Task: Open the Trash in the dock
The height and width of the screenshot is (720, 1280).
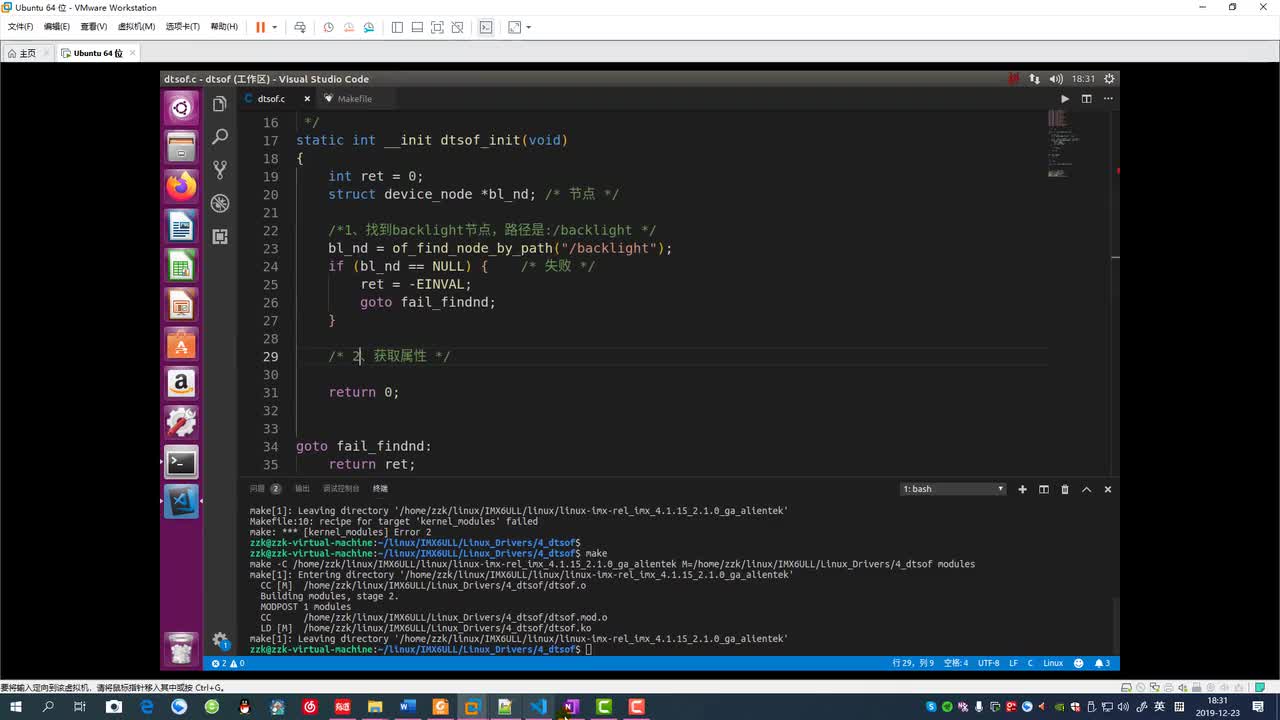Action: pyautogui.click(x=181, y=649)
